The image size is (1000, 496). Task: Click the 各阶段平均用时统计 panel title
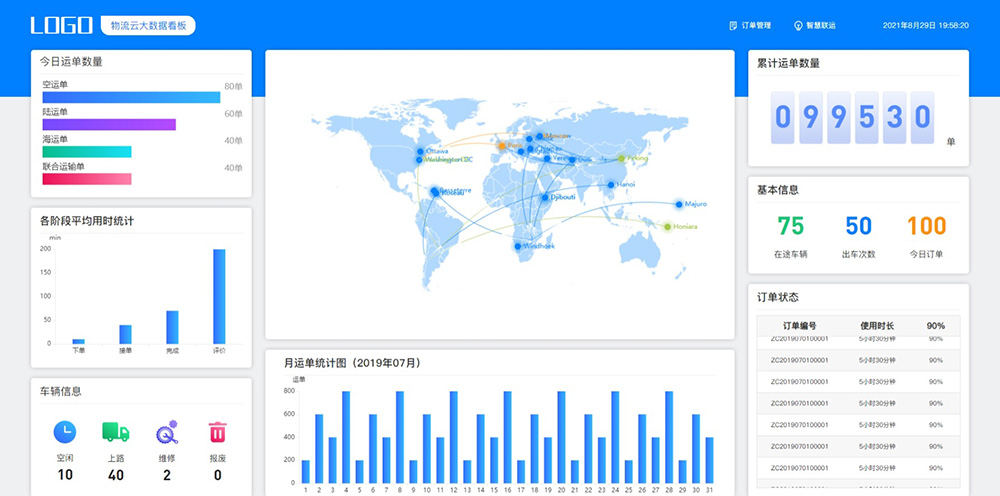87,221
